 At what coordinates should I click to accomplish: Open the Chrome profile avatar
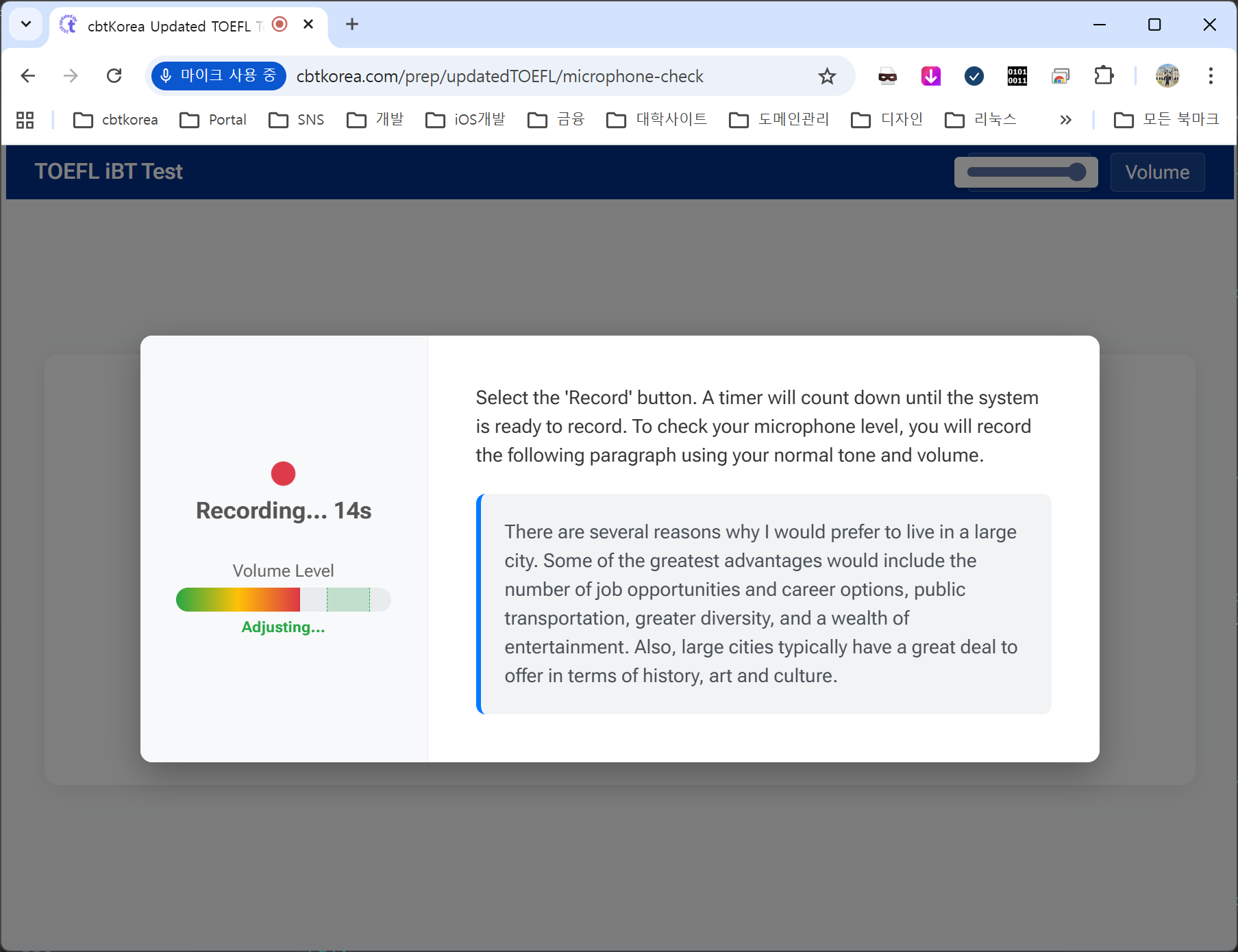click(x=1167, y=76)
